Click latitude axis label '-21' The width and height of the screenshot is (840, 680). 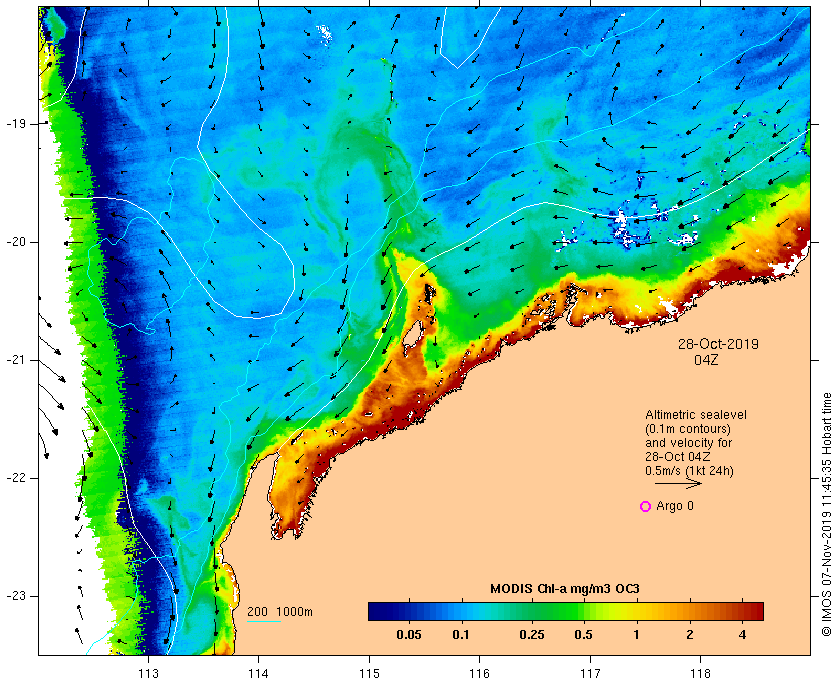click(17, 360)
